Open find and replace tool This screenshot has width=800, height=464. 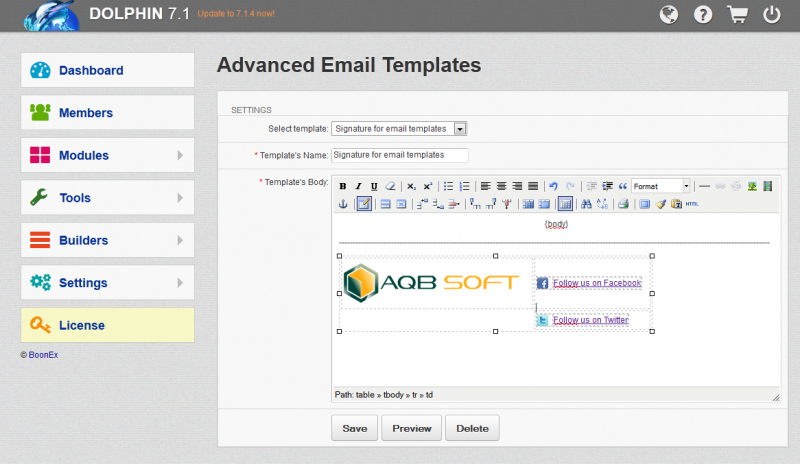pos(603,204)
